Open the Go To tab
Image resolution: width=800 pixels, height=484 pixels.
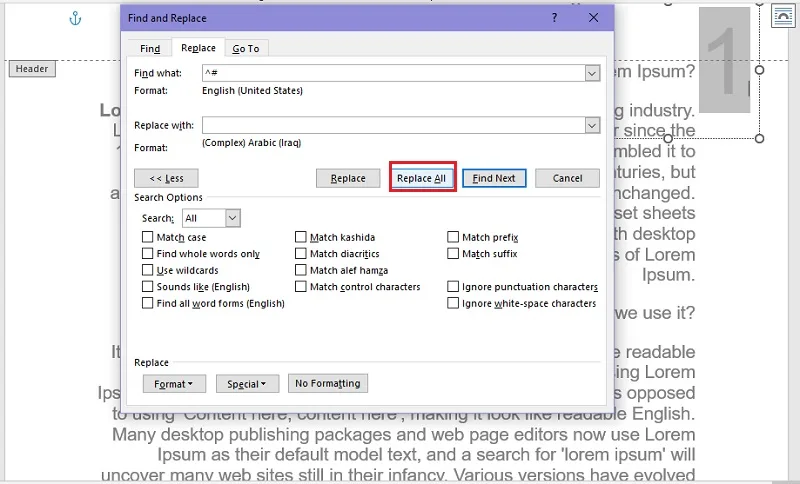tap(246, 48)
